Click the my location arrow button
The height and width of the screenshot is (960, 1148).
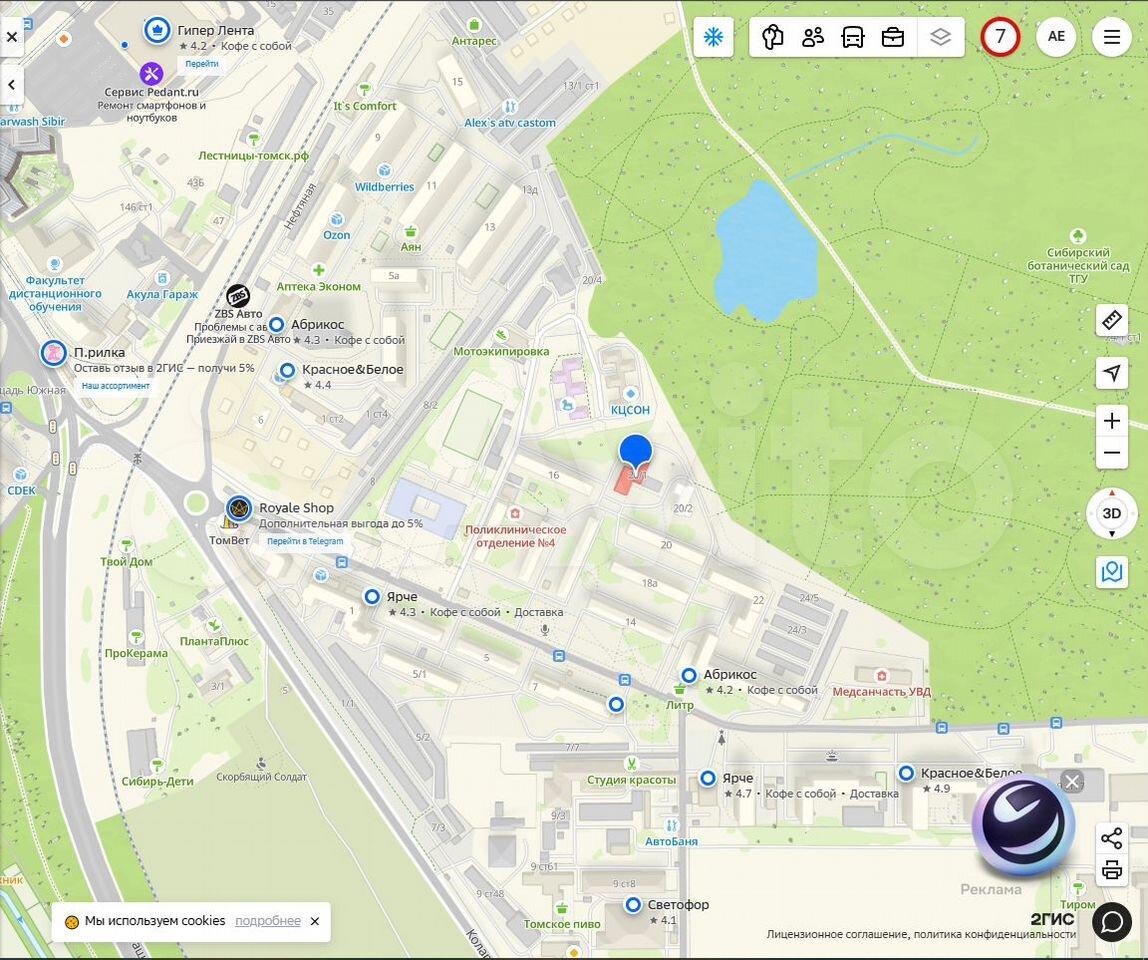pos(1111,373)
